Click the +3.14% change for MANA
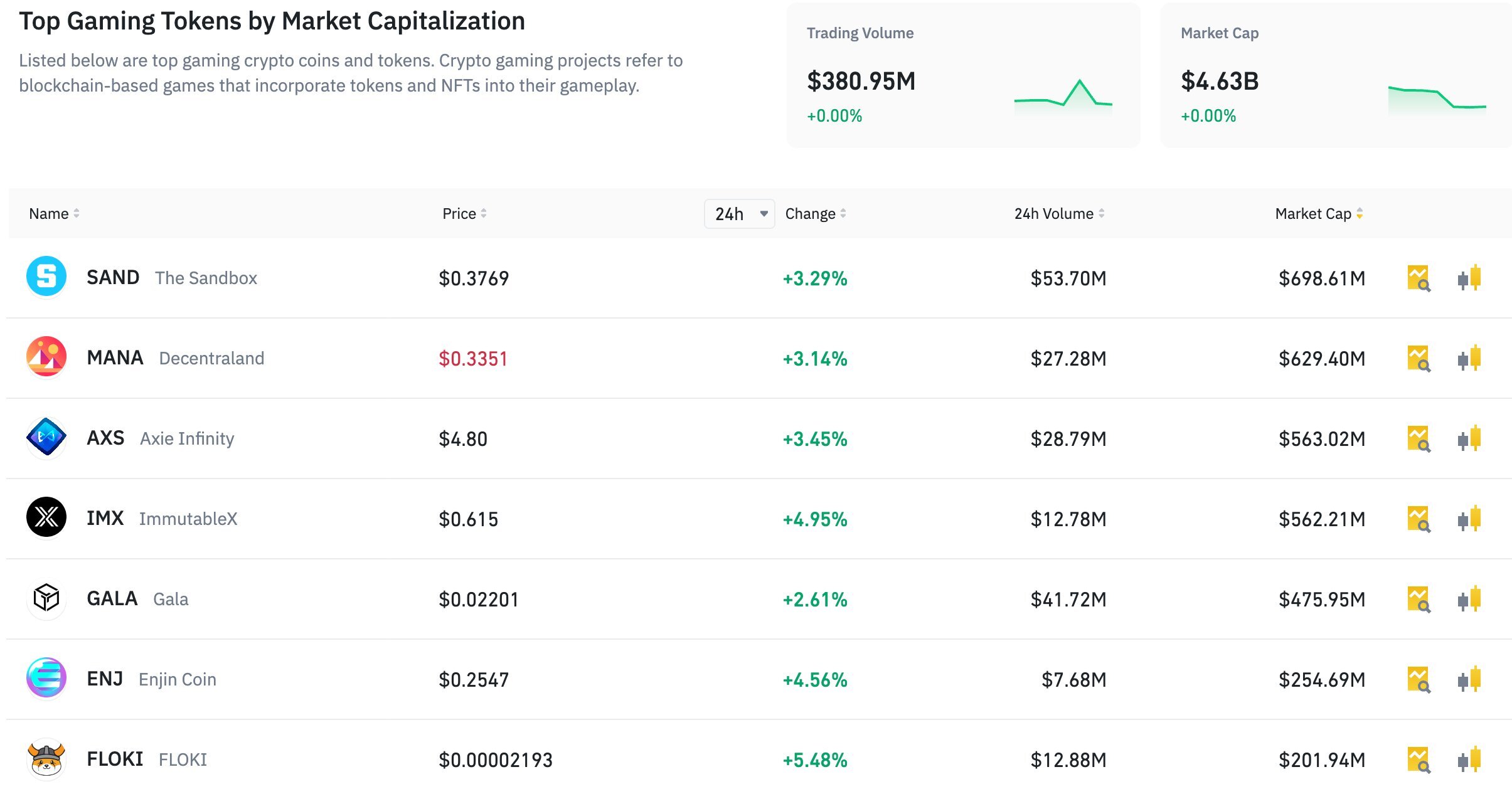The image size is (1512, 799). coord(815,358)
